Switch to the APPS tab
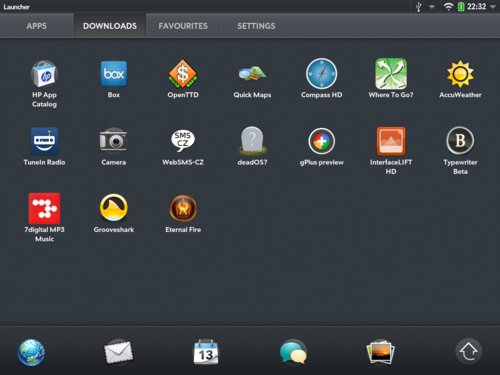The width and height of the screenshot is (500, 375). [x=37, y=26]
